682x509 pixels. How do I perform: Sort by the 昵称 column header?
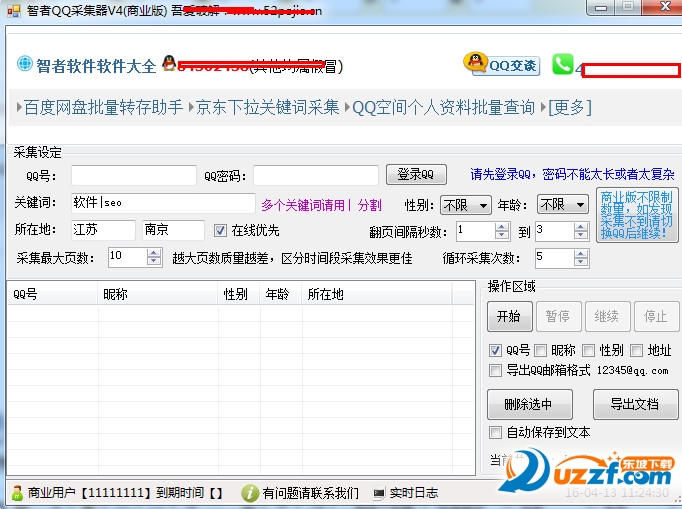click(x=158, y=295)
